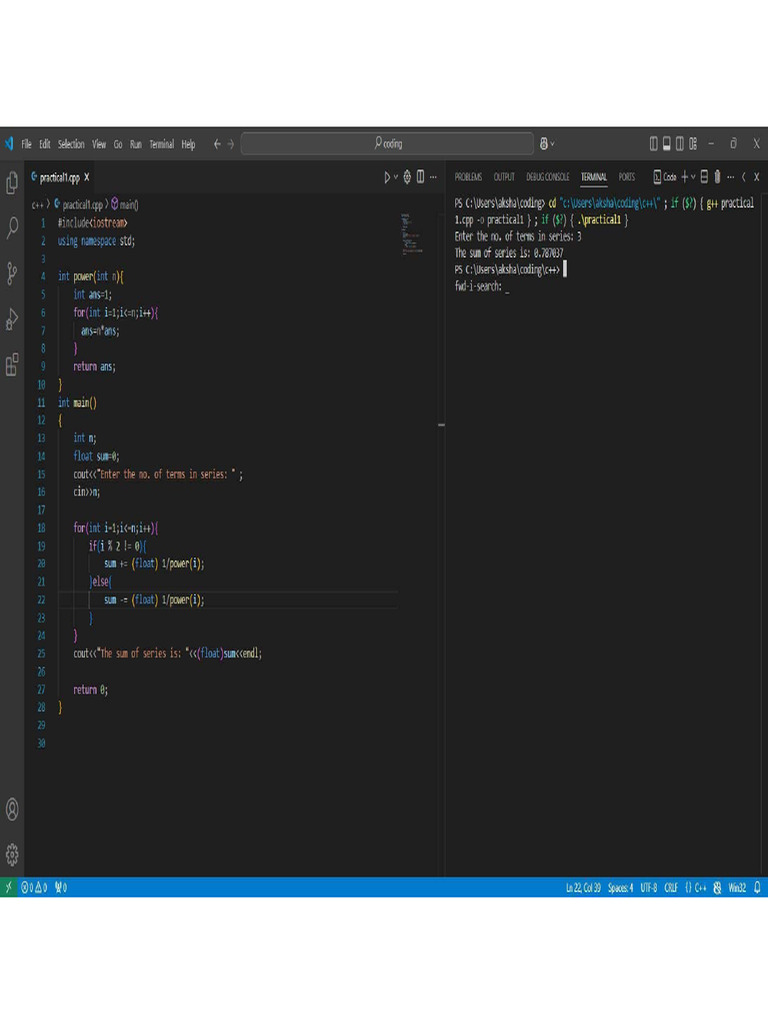Click the ports forwarded indicator in status bar
Screen dimensions: 768x1024
click(61, 887)
